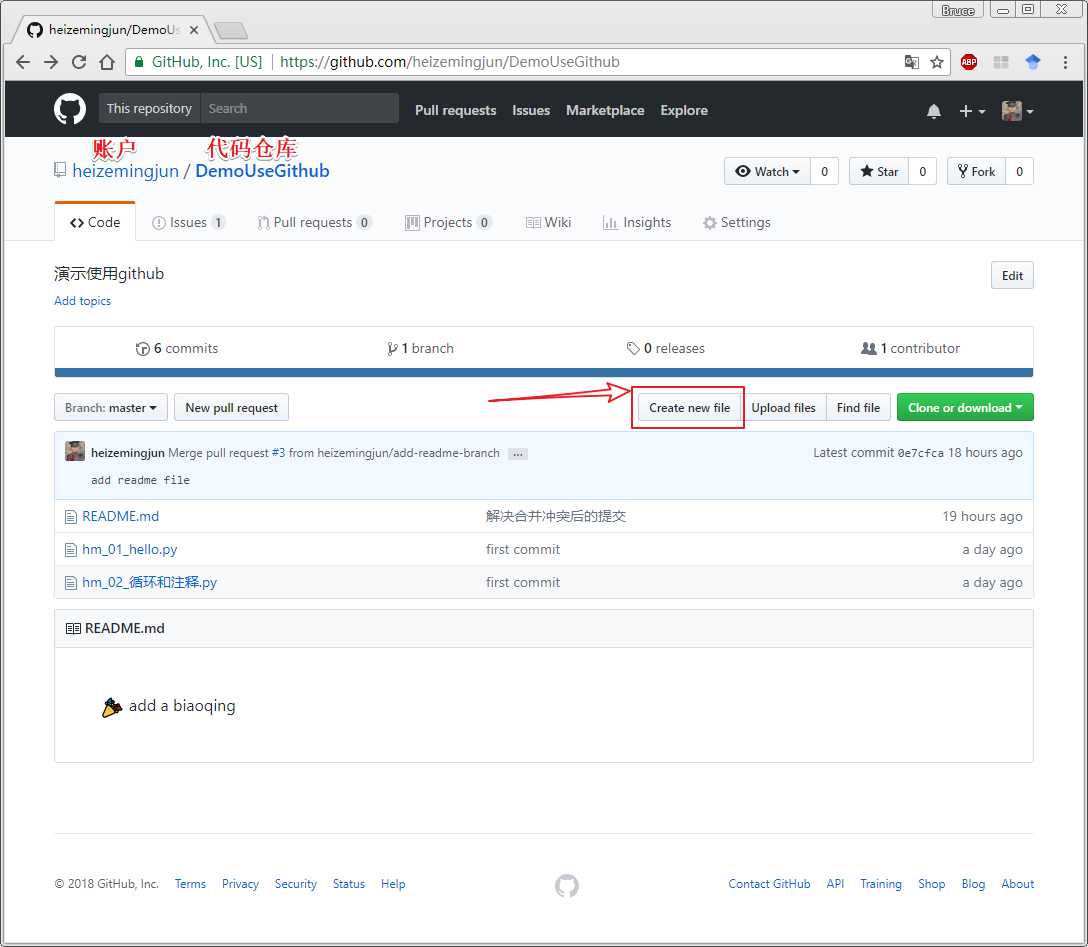The height and width of the screenshot is (947, 1088).
Task: Open Contact GitHub footer link
Action: pyautogui.click(x=770, y=884)
